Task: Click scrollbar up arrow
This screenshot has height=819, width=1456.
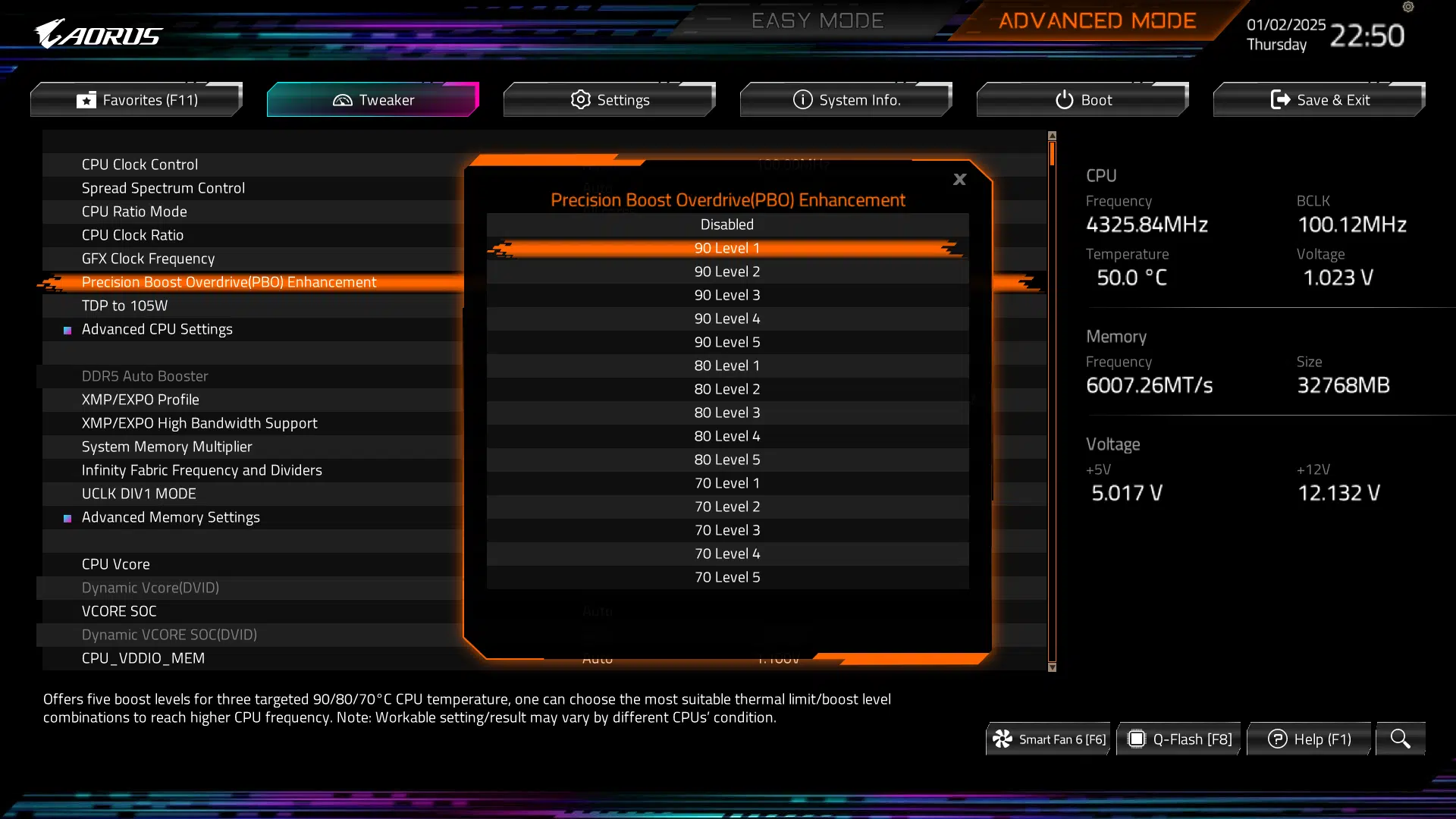Action: tap(1052, 136)
